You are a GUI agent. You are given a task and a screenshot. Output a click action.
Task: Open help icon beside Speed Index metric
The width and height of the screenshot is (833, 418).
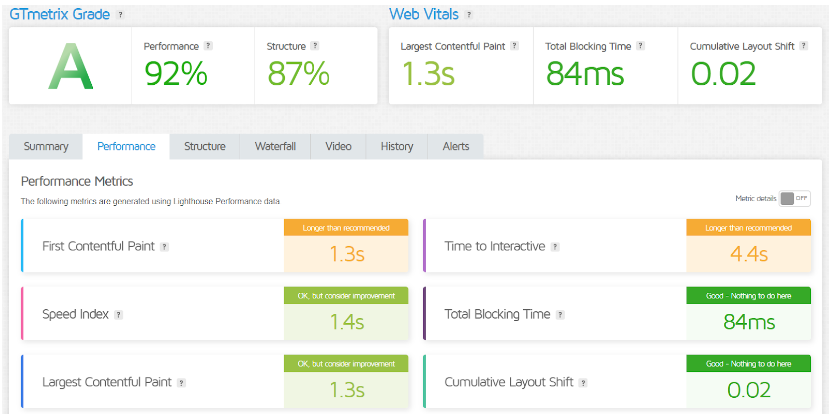click(118, 315)
